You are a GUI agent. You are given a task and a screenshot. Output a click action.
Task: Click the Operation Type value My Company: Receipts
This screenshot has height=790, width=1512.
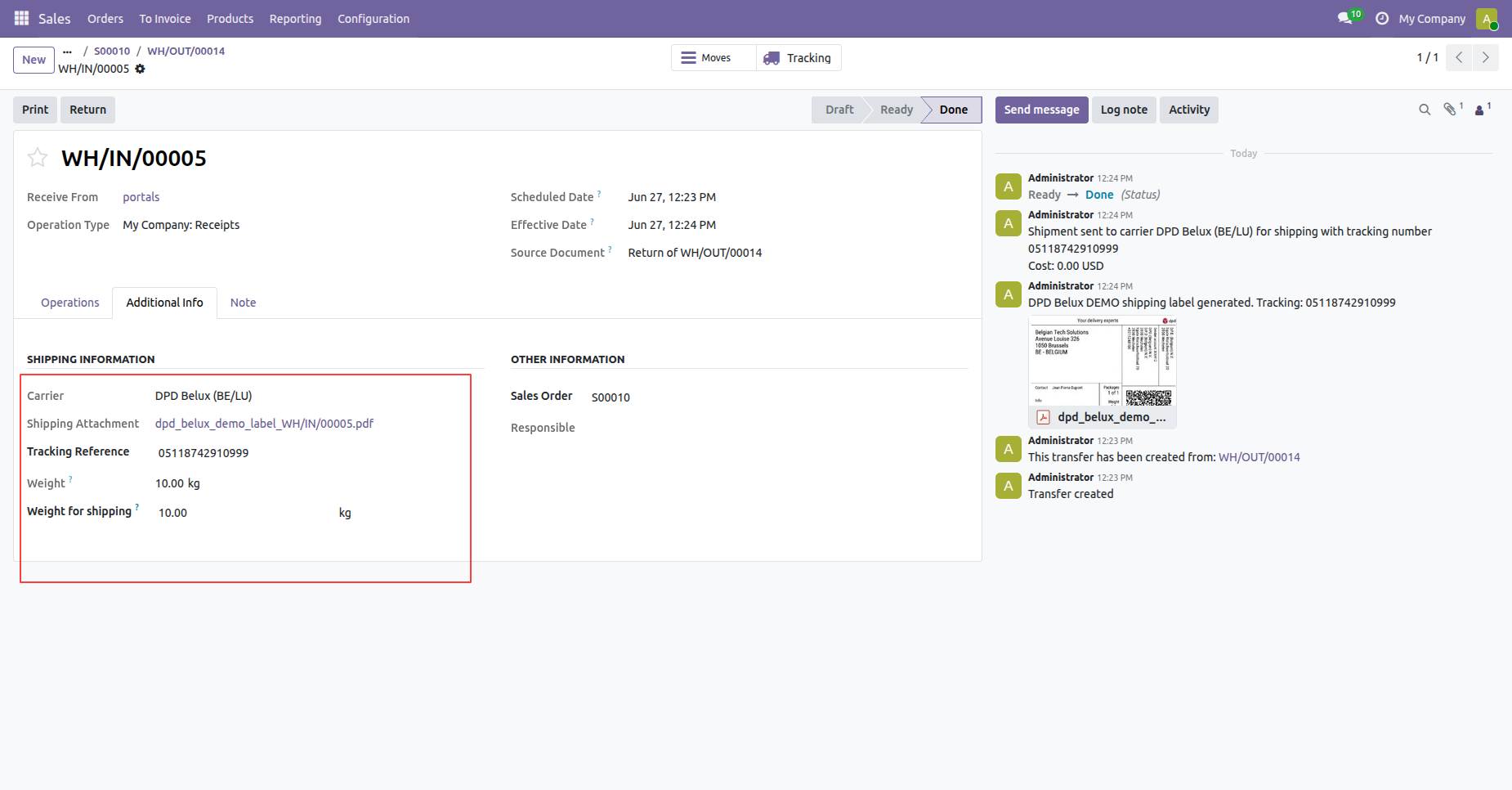[181, 225]
